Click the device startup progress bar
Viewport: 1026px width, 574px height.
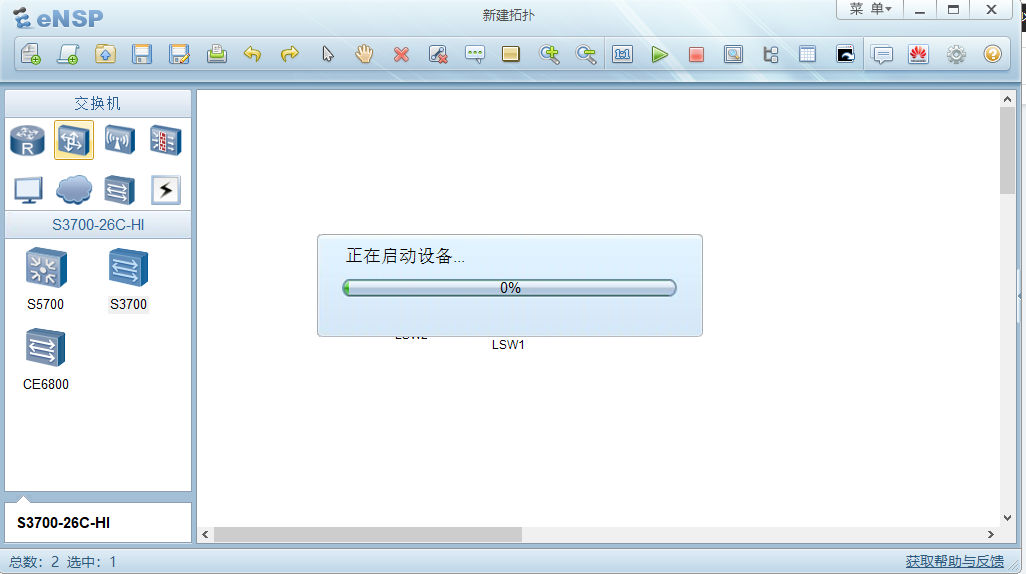tap(510, 288)
